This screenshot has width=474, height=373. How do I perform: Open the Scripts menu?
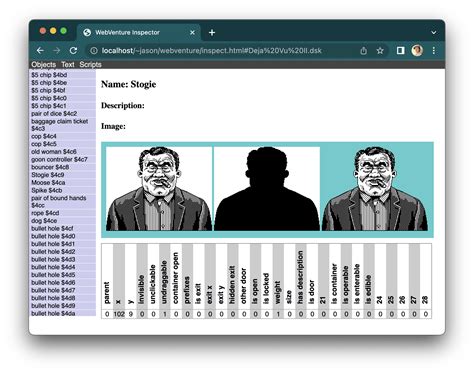click(90, 64)
